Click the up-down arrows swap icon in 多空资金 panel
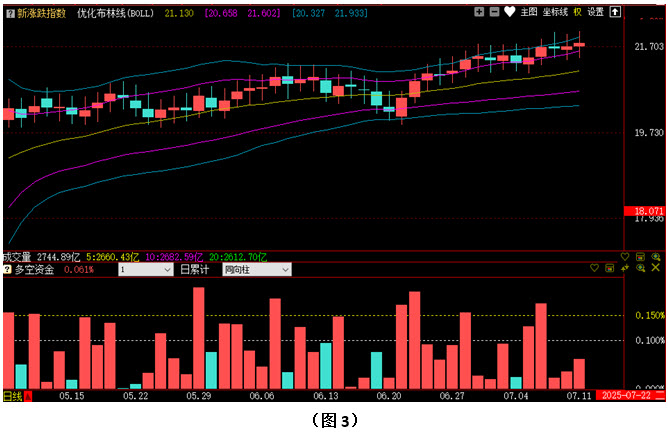668x444 pixels. [625, 268]
